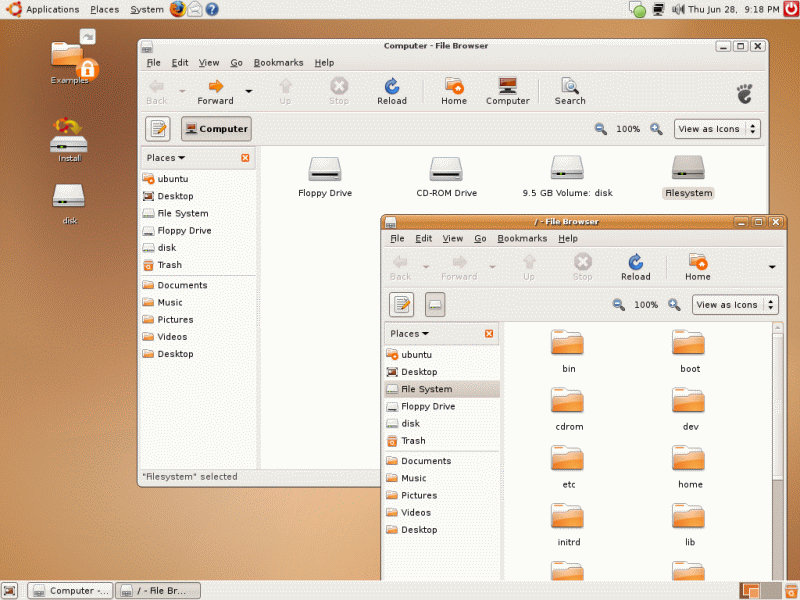
Task: Click Home in the / File Browser toolbar
Action: click(697, 268)
